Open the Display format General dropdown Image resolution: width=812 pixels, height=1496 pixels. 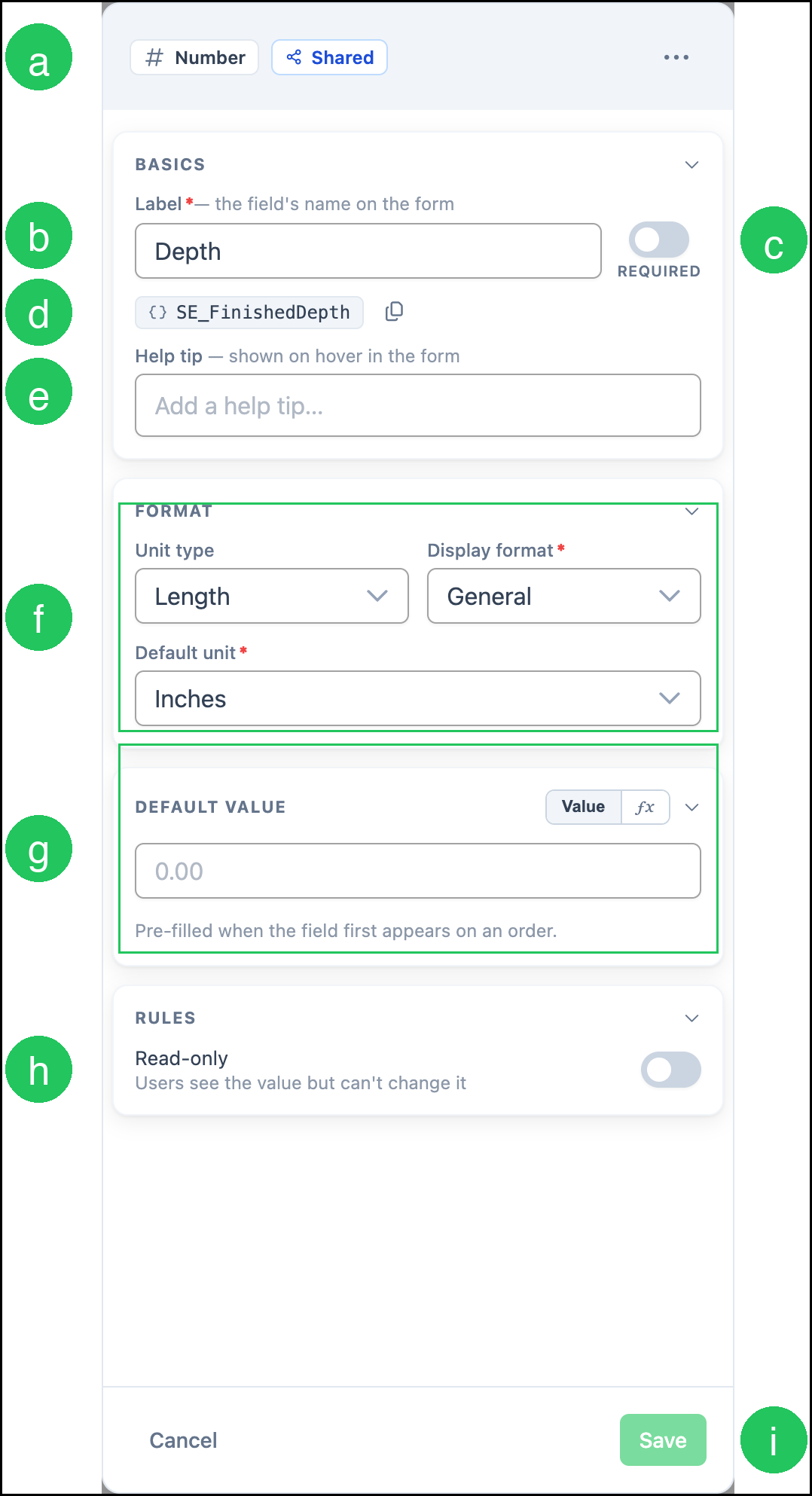(x=564, y=596)
